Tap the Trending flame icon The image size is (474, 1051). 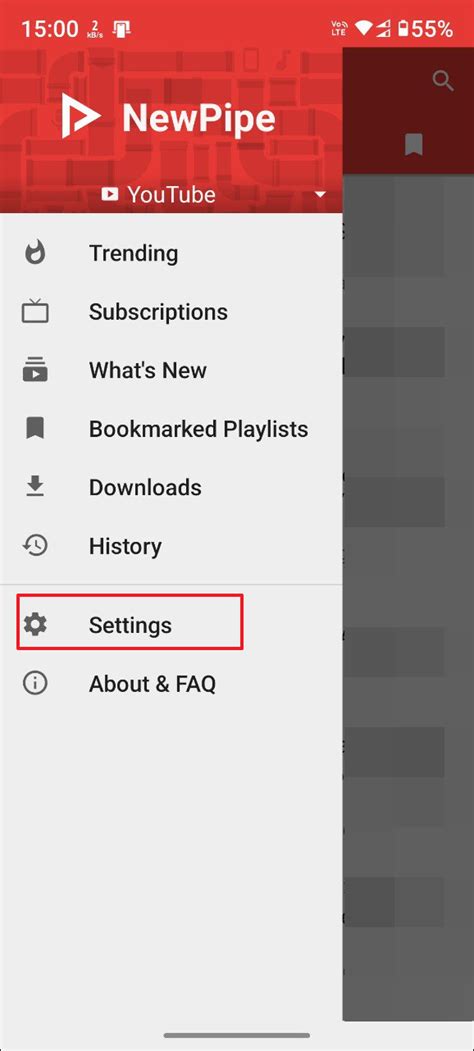coord(35,253)
